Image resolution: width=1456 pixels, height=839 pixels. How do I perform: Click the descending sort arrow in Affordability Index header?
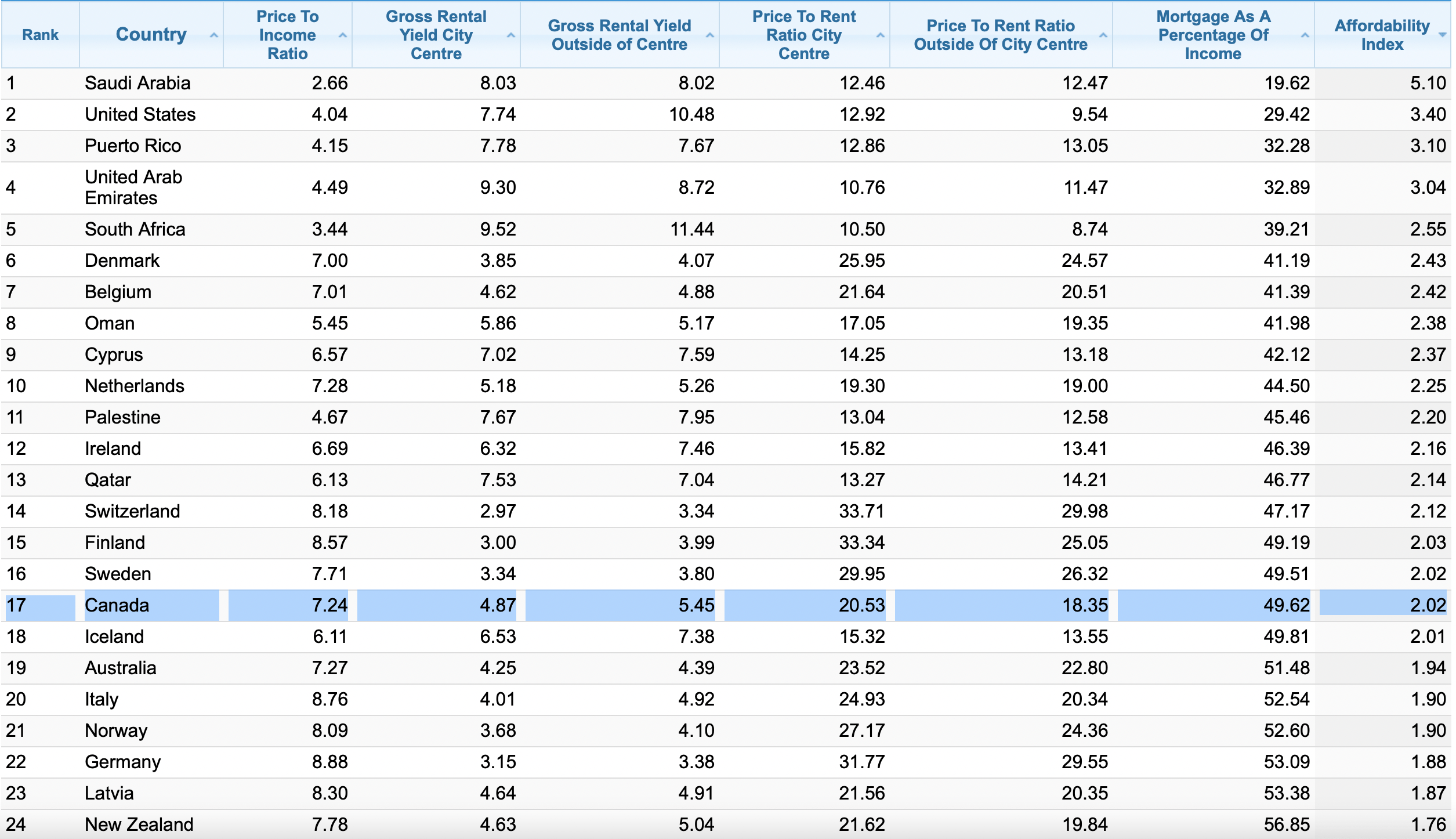tap(1442, 35)
